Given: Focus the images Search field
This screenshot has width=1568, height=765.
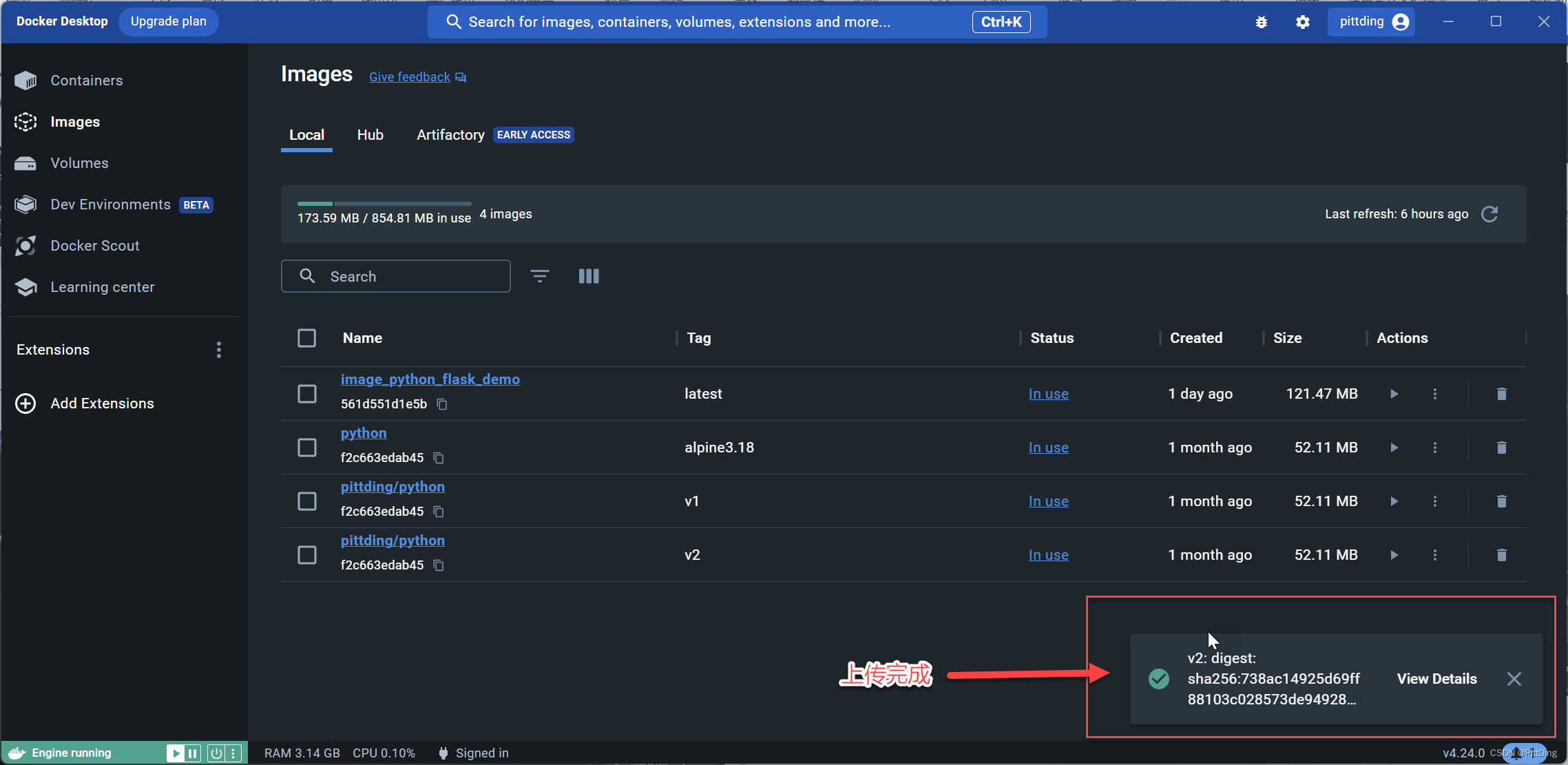Looking at the screenshot, I should click(x=396, y=276).
